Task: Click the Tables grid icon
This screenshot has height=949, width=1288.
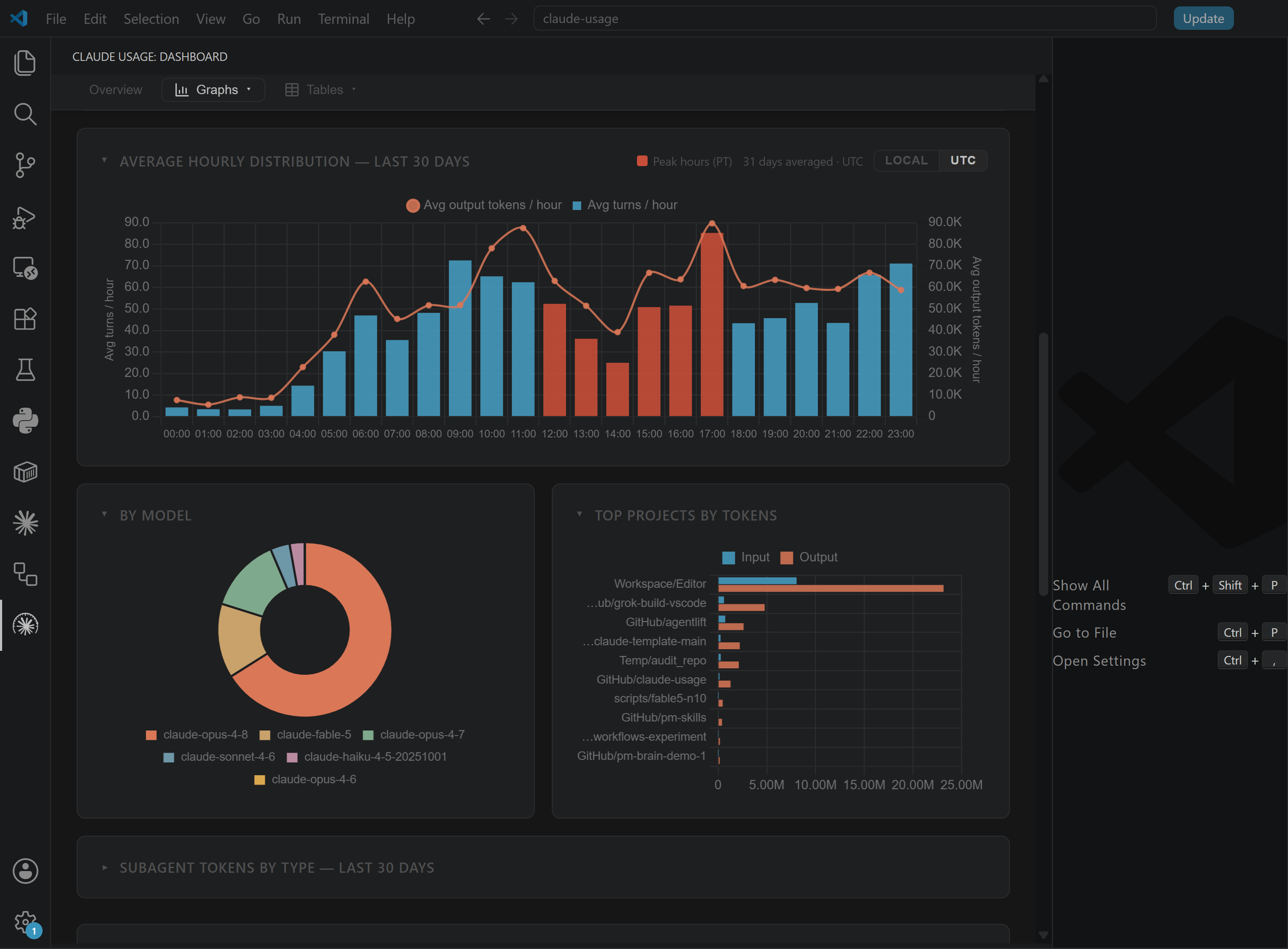Action: pos(292,90)
